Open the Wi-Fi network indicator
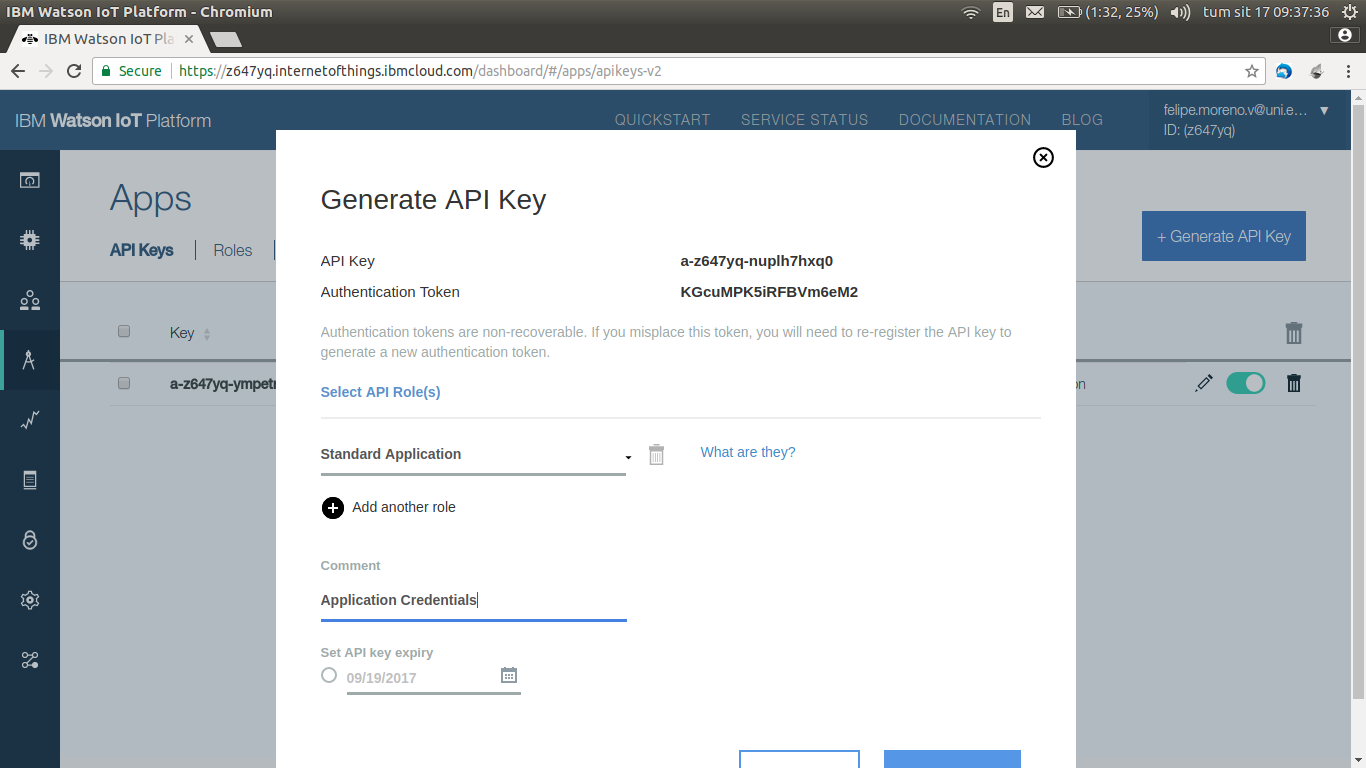The image size is (1366, 768). [x=970, y=12]
